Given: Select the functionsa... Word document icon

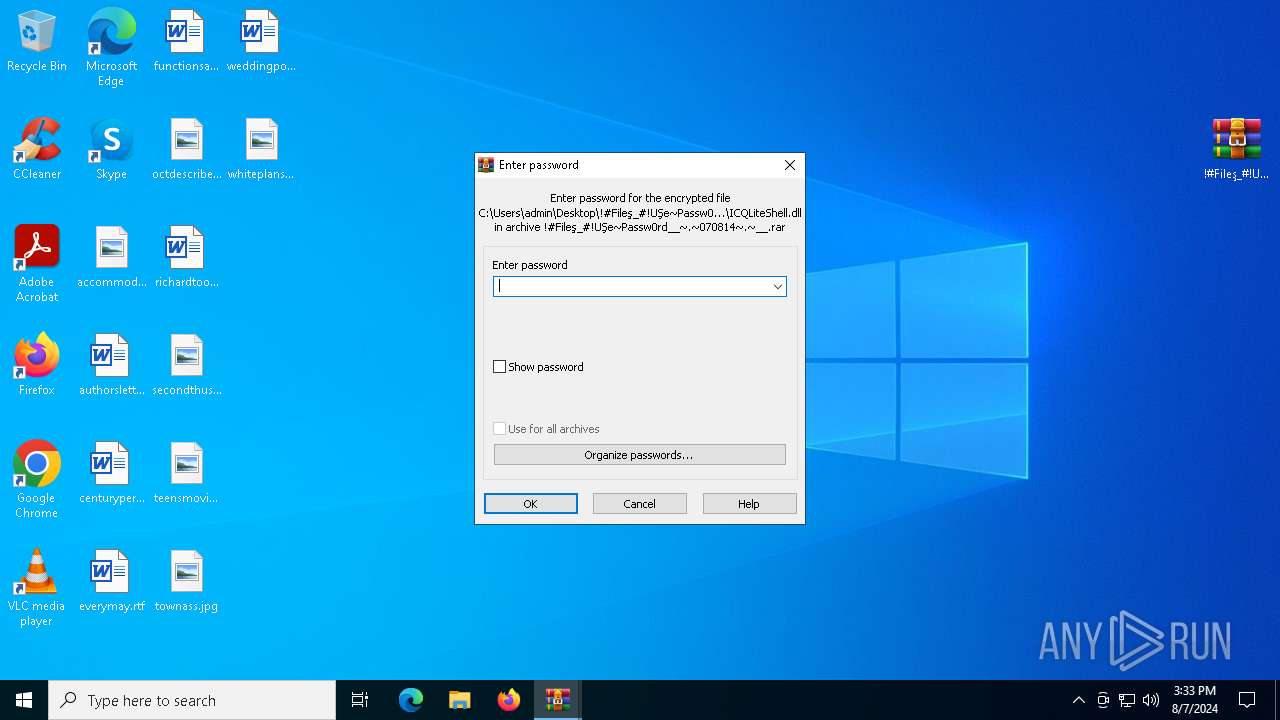Looking at the screenshot, I should 186,42.
